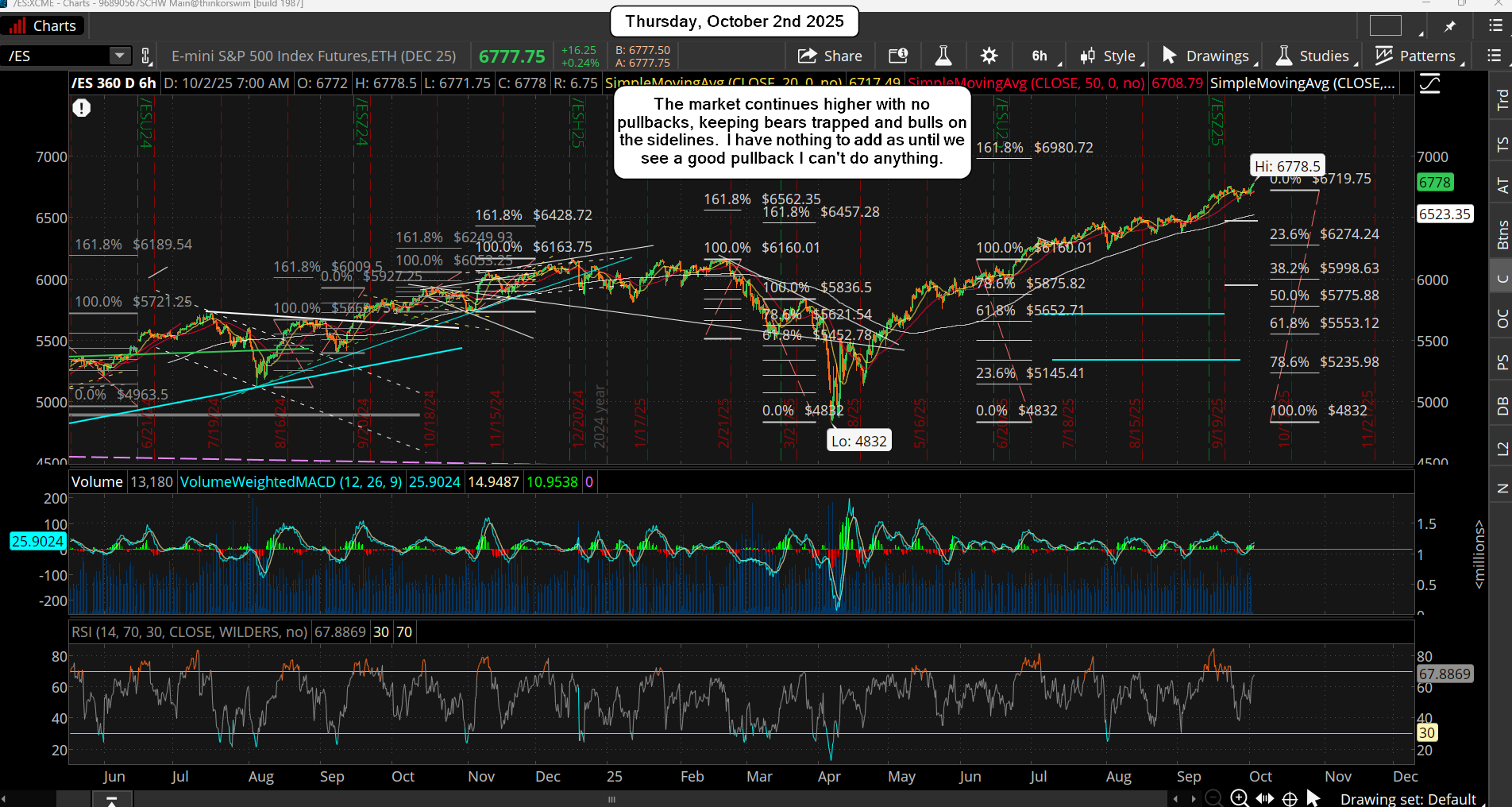Click the pan chart arrows icon
The width and height of the screenshot is (1512, 807).
click(x=1264, y=798)
